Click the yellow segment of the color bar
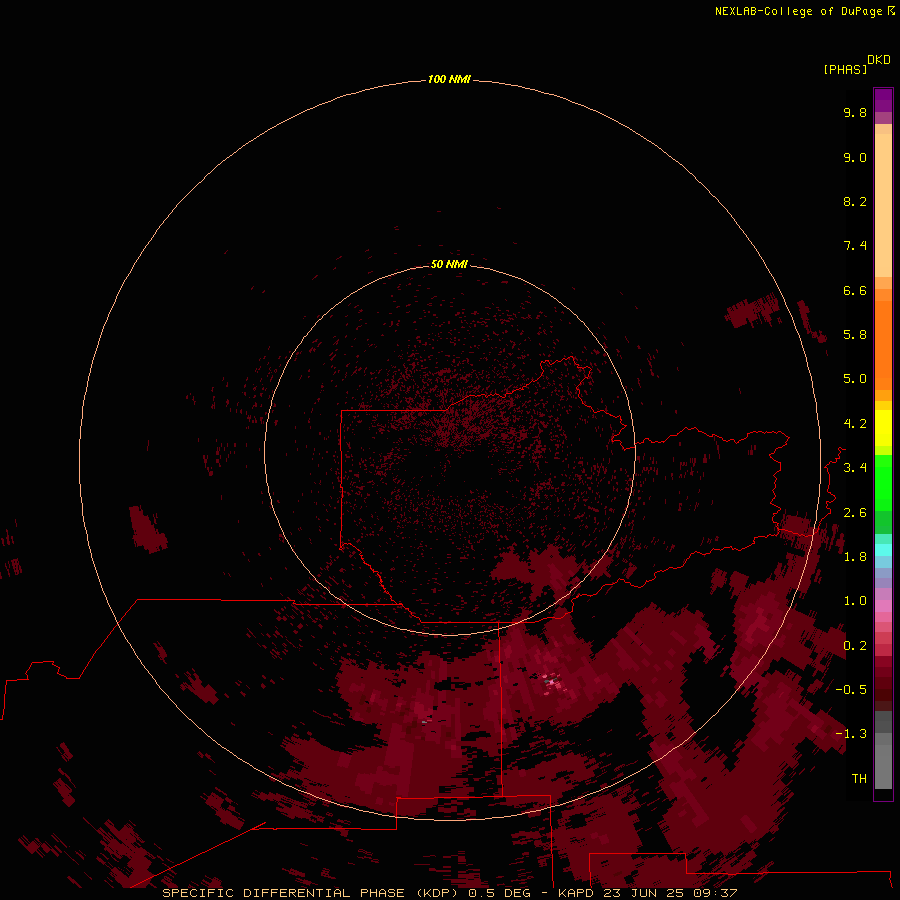Viewport: 900px width, 900px height. [x=883, y=428]
